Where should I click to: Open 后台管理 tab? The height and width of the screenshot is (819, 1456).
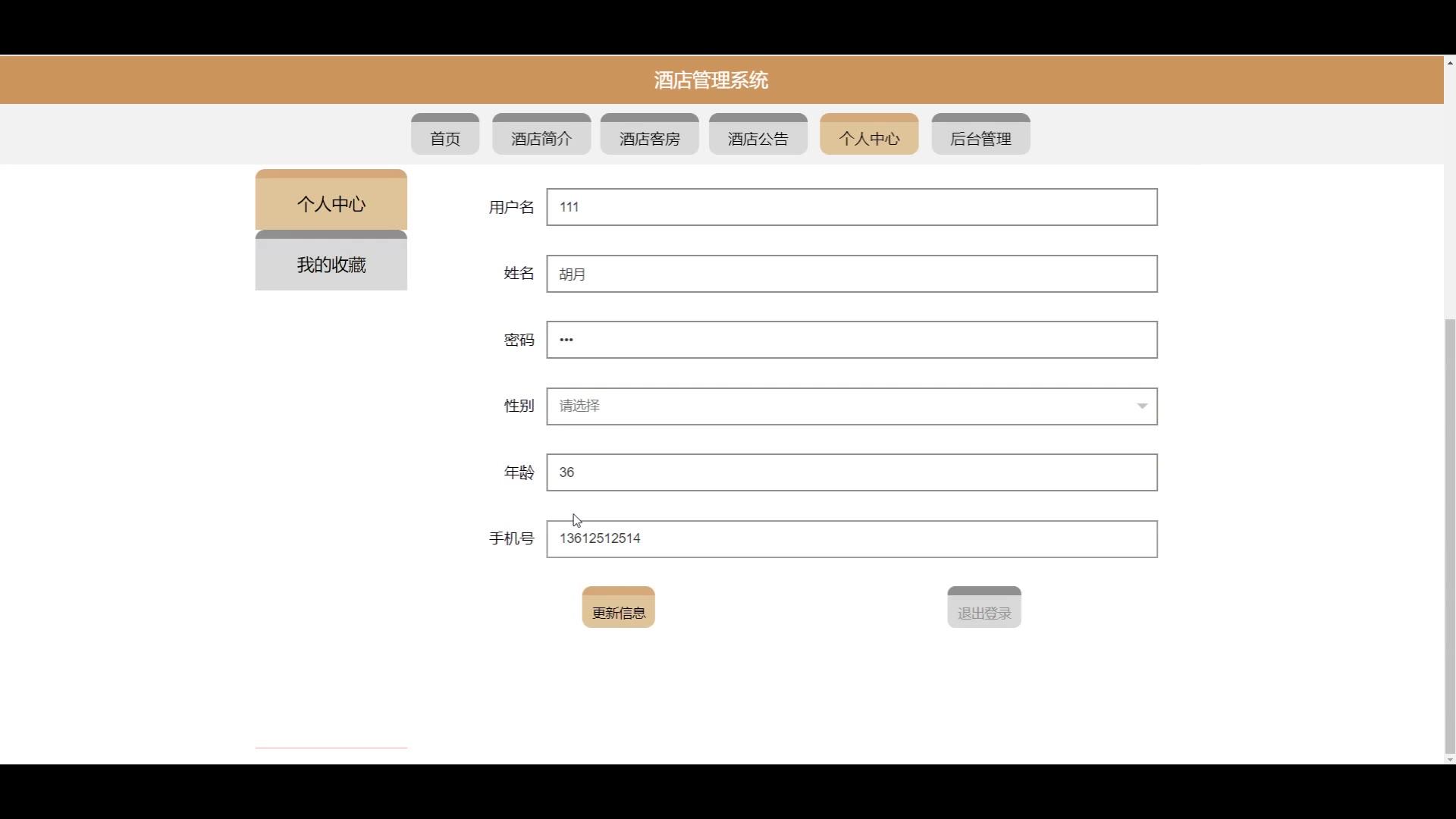(x=980, y=136)
